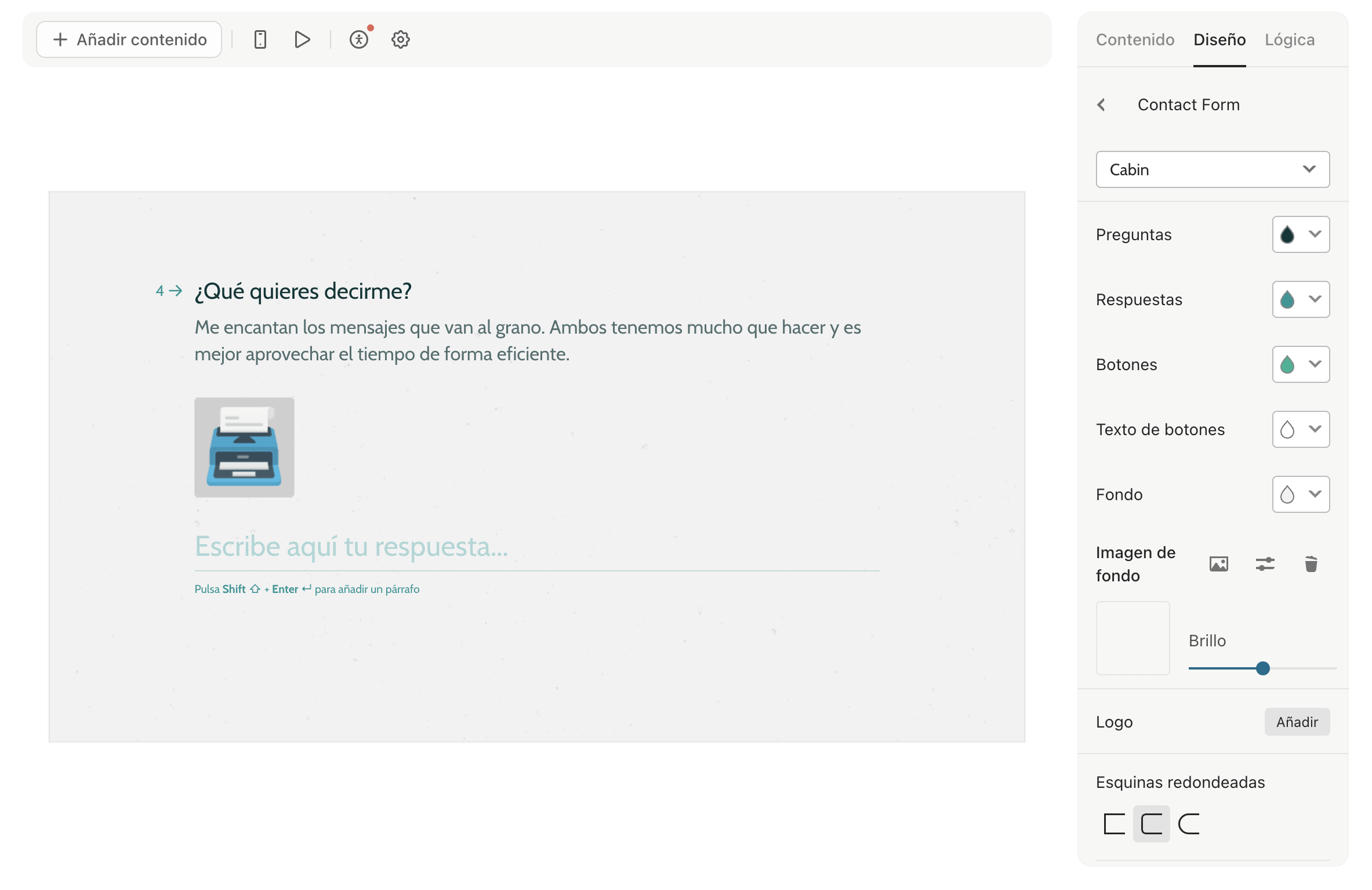This screenshot has height=890, width=1372.
Task: Click the settings gear icon
Action: [x=400, y=39]
